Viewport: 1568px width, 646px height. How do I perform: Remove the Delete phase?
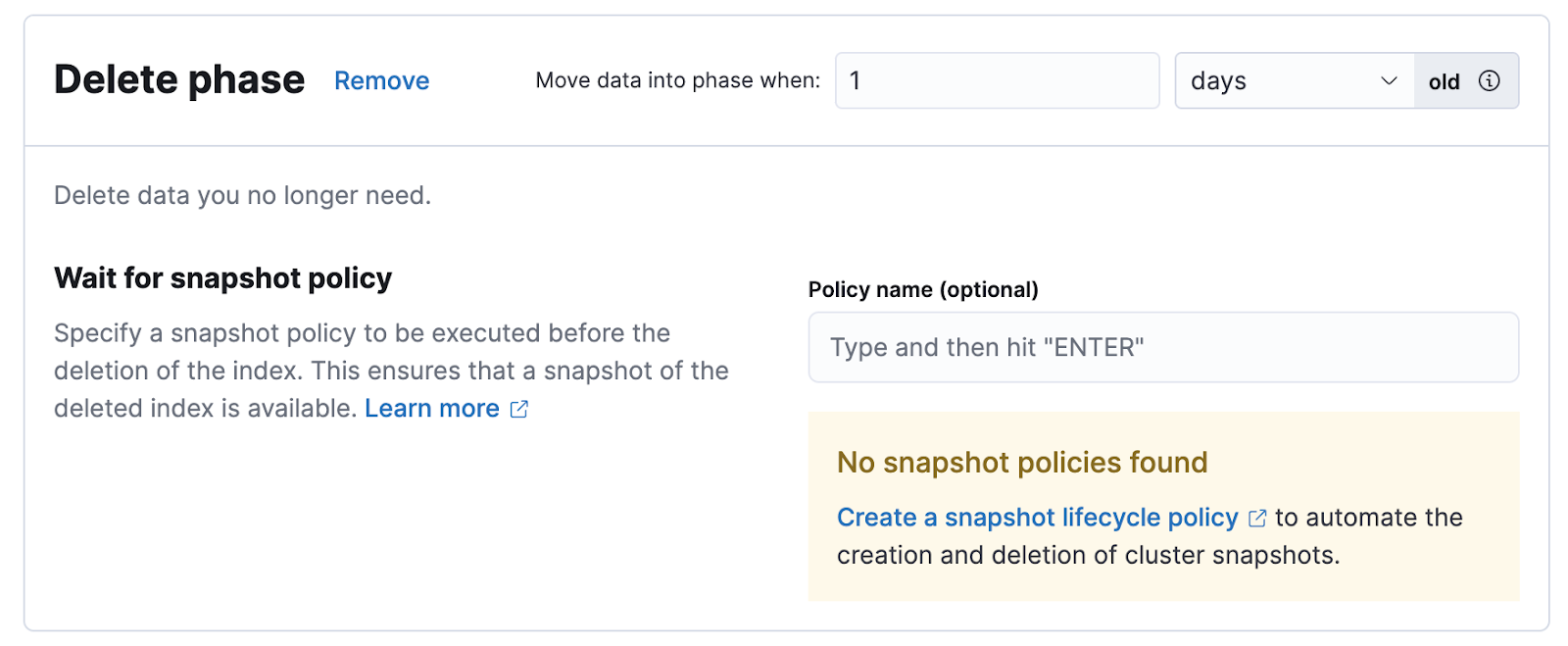pos(381,80)
